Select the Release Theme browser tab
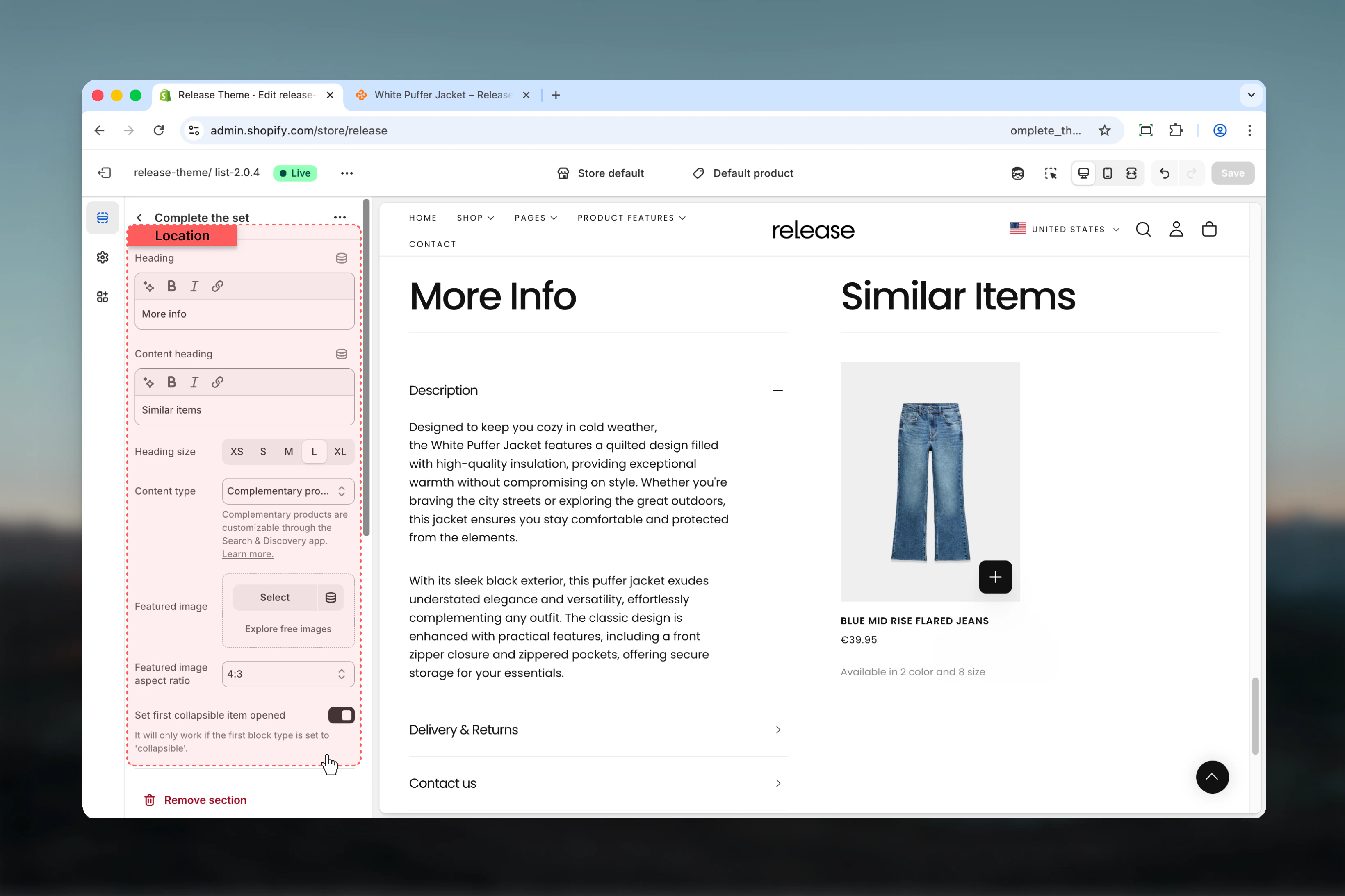Screen dimensions: 1345x896 [x=248, y=95]
